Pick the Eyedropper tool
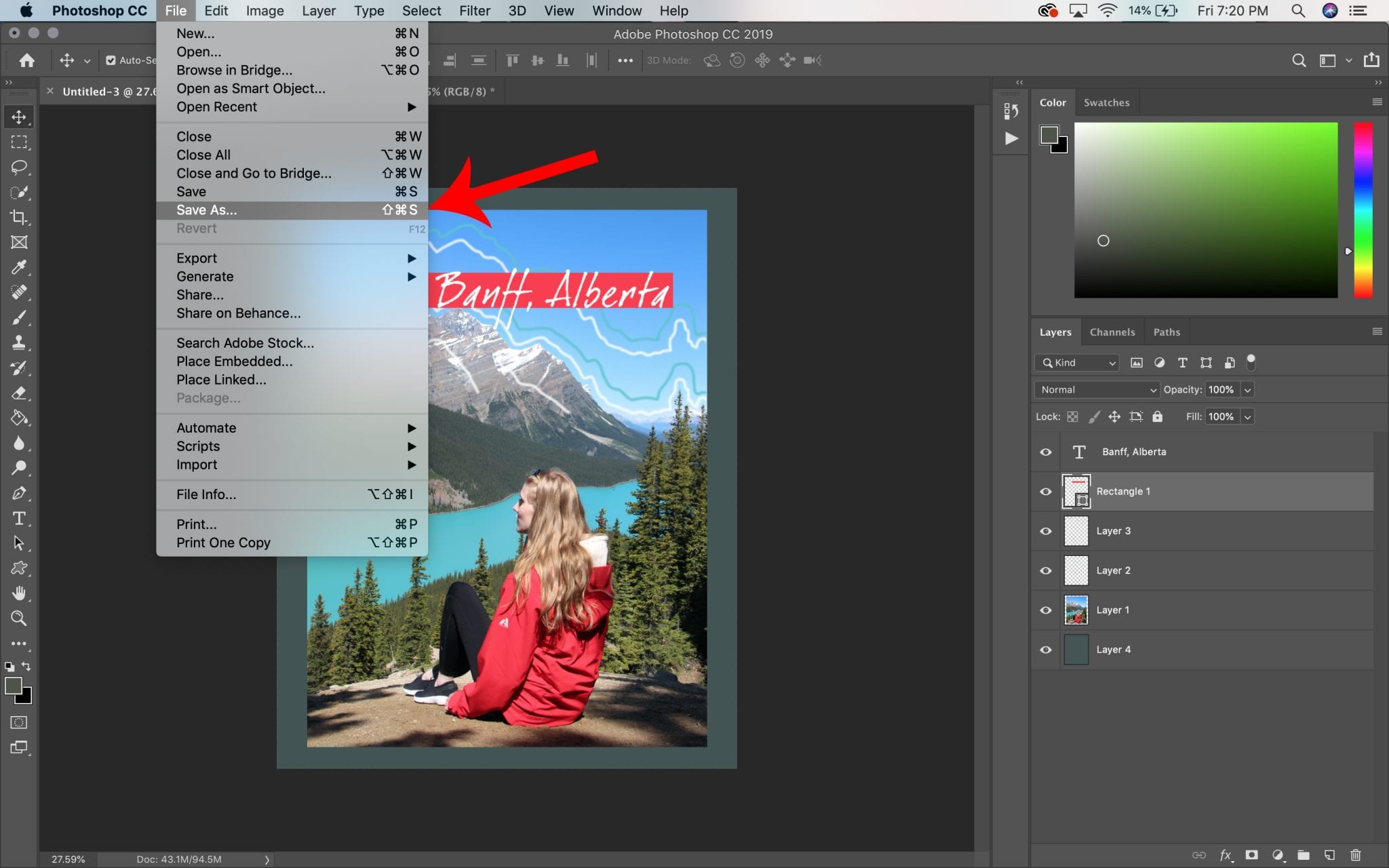Image resolution: width=1389 pixels, height=868 pixels. click(18, 267)
